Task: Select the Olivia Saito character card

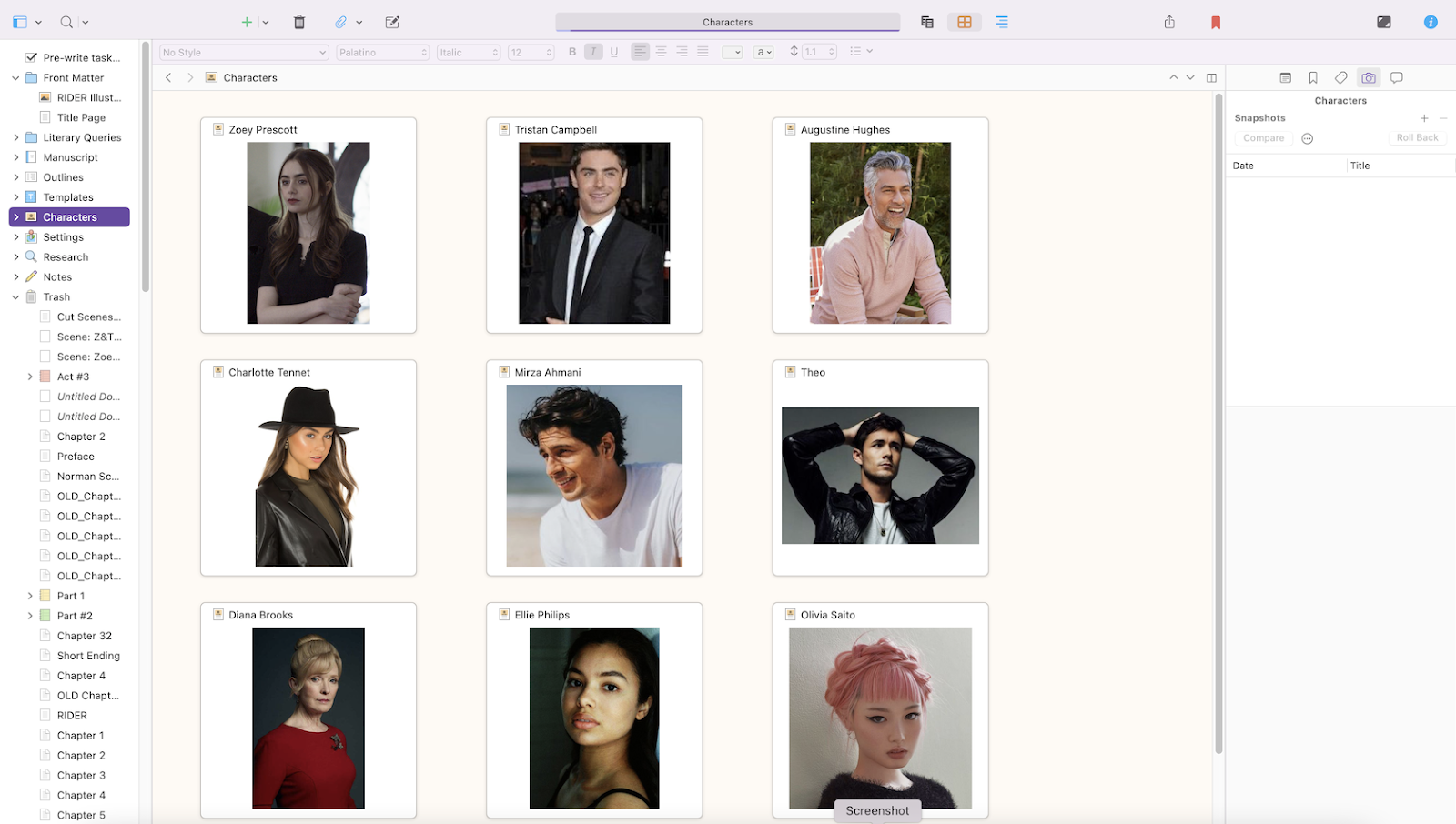Action: 879,709
